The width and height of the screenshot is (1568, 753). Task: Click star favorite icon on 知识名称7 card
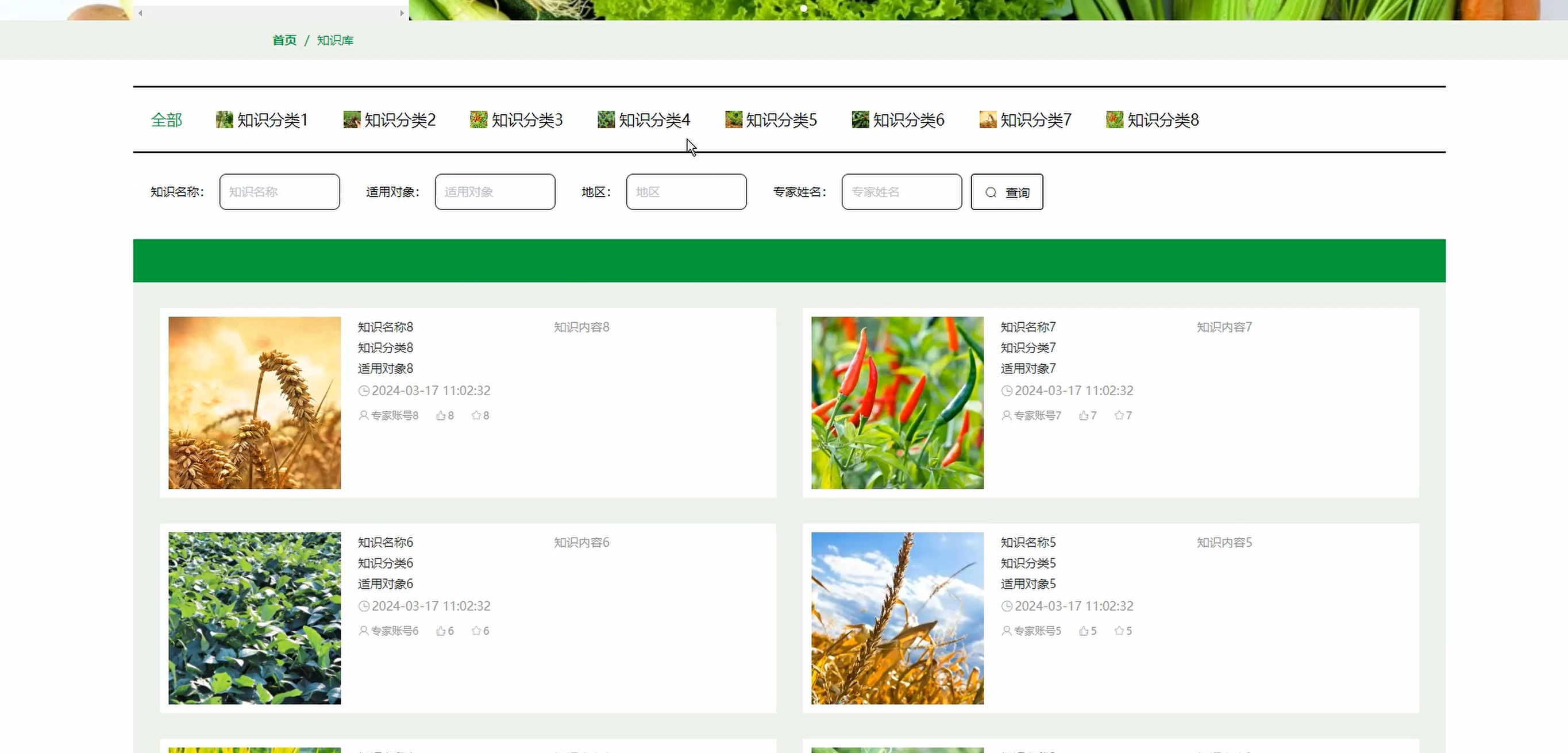(1119, 416)
